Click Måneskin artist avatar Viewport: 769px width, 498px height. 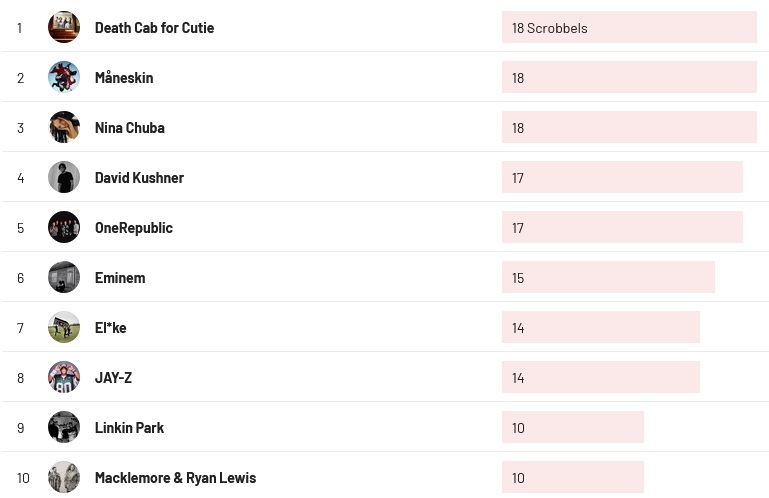coord(64,77)
